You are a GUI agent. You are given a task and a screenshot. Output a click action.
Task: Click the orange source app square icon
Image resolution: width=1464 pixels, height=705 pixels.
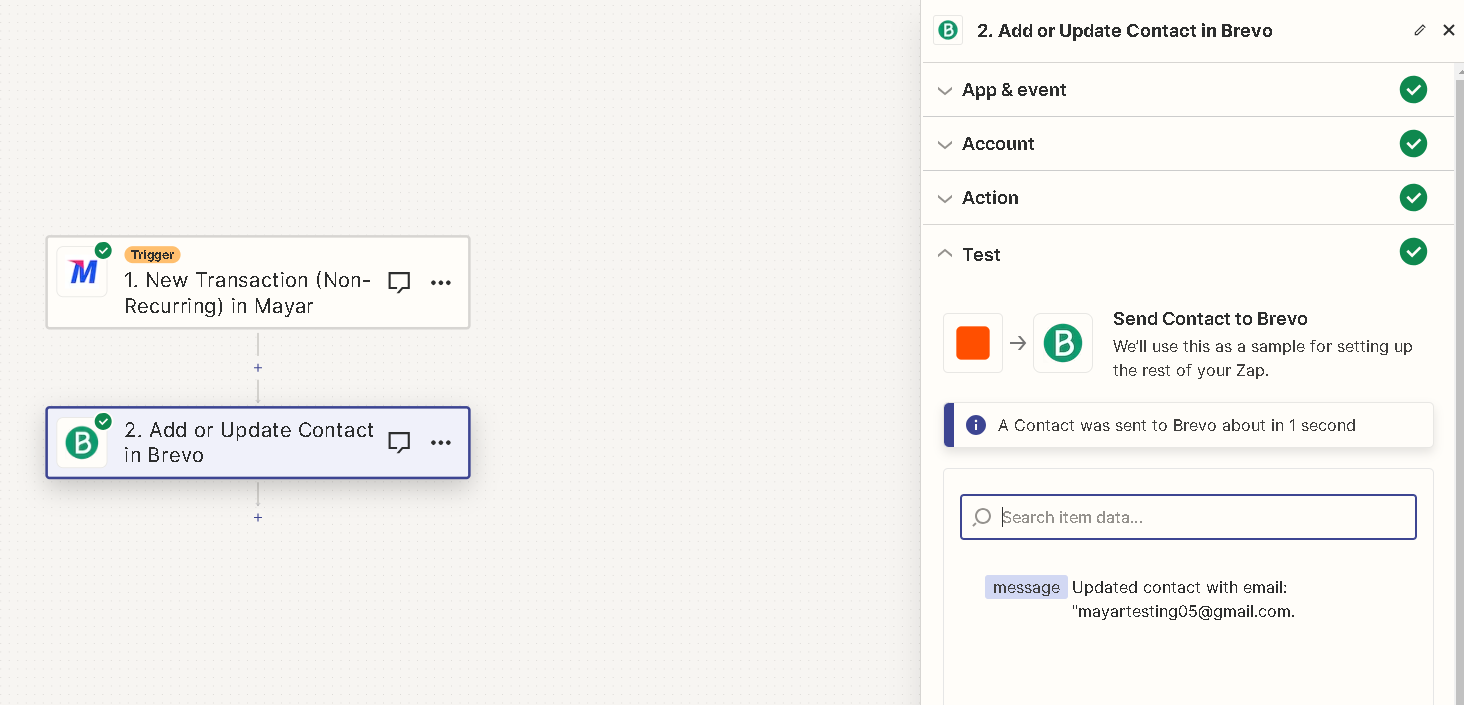973,343
